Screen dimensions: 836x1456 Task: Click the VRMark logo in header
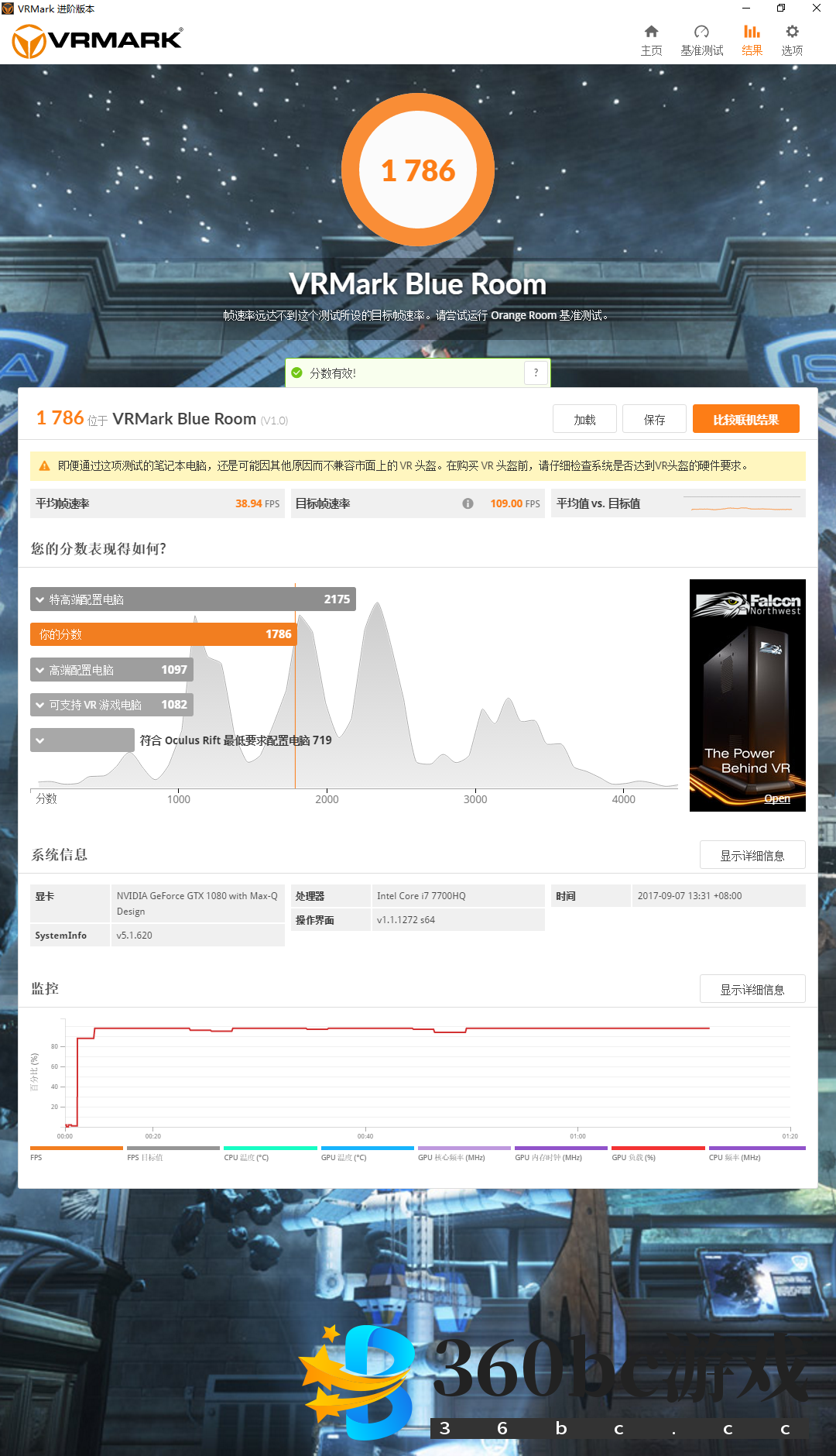pyautogui.click(x=98, y=40)
